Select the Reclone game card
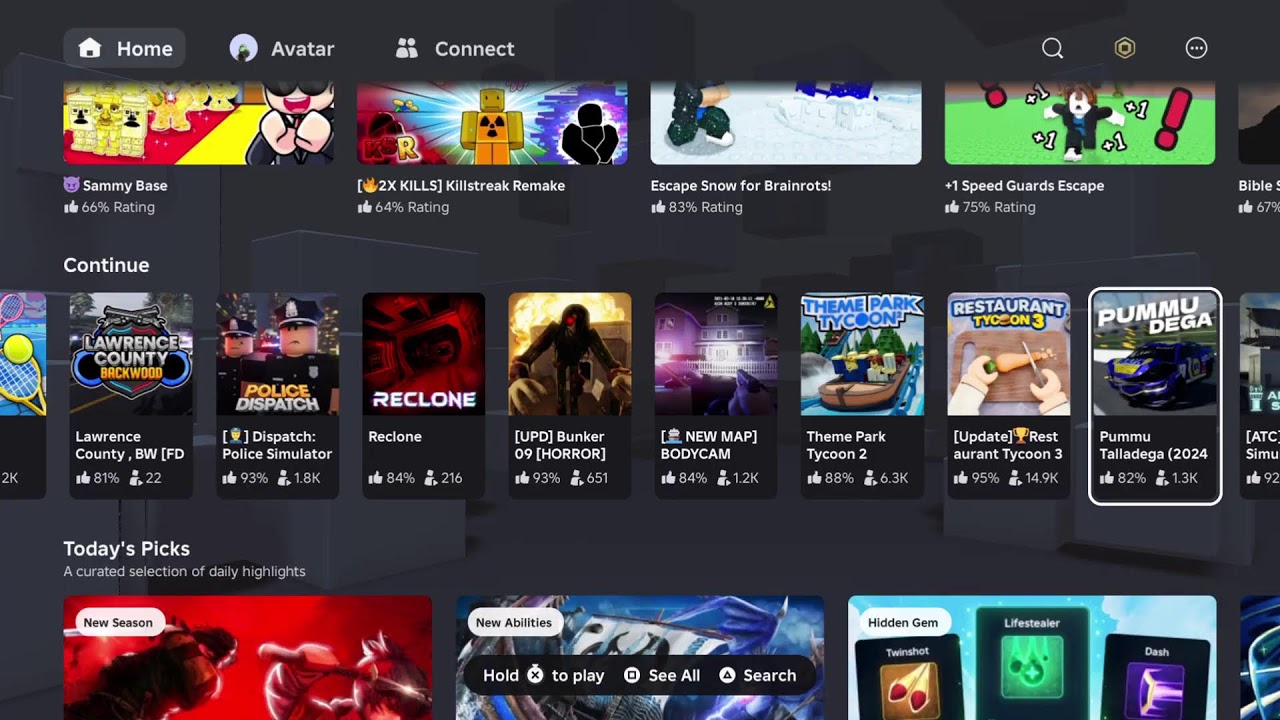Viewport: 1280px width, 720px height. [424, 396]
